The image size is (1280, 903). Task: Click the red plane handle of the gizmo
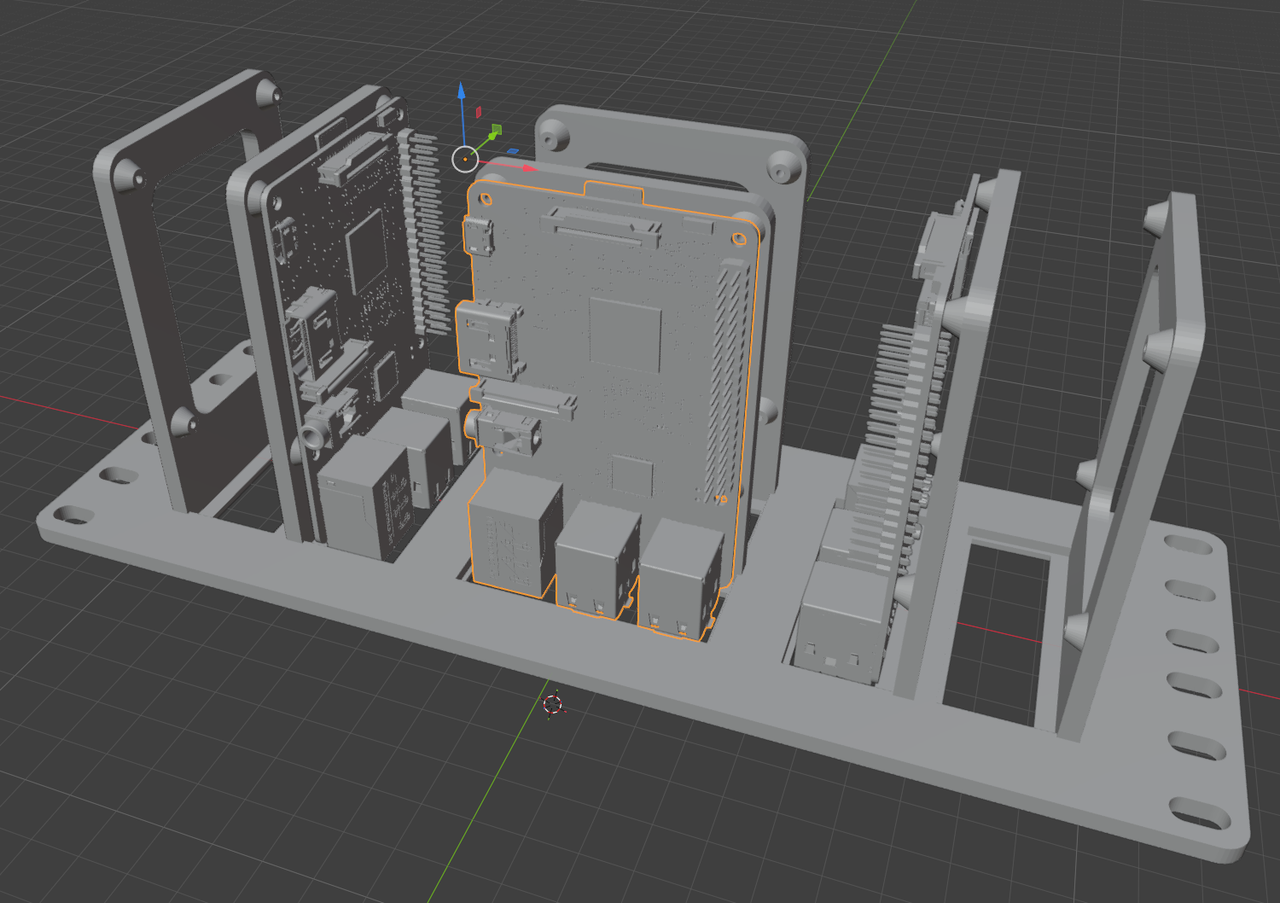coord(479,110)
